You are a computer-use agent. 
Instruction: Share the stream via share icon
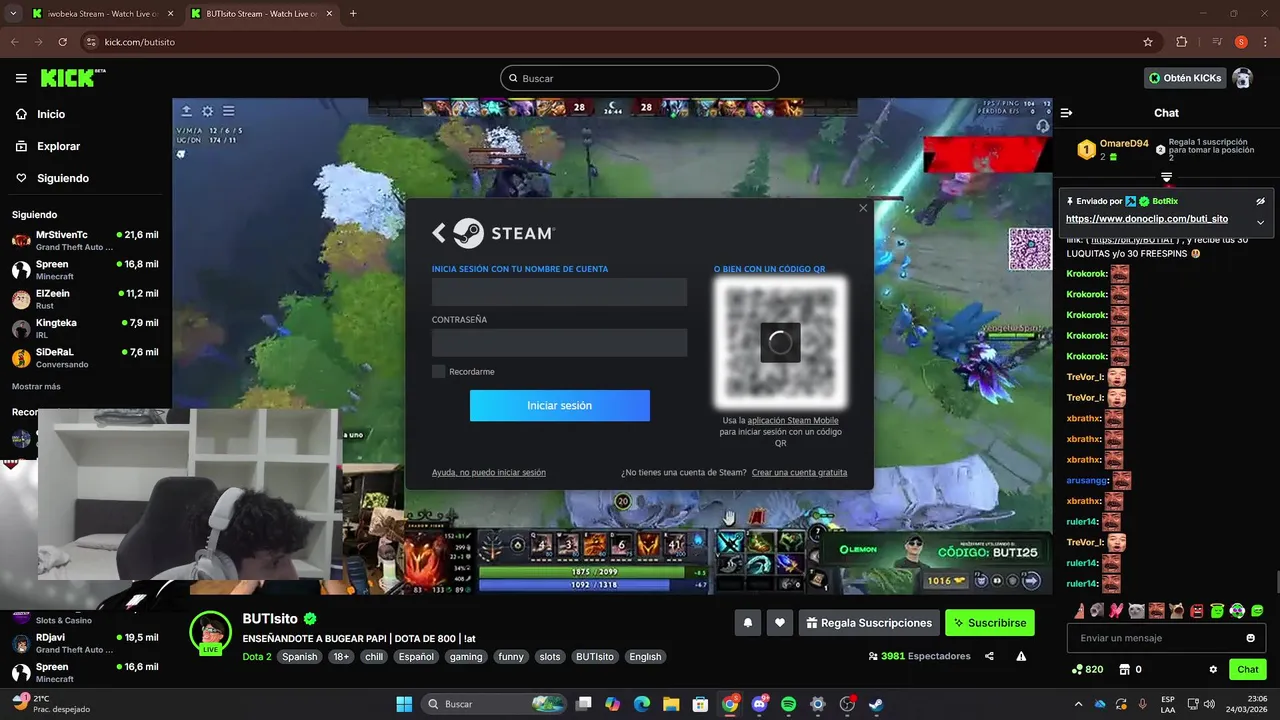989,656
